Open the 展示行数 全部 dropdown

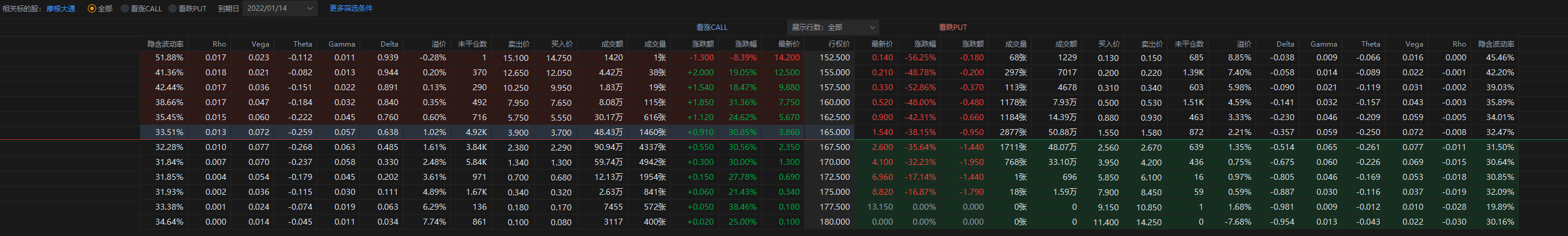[x=833, y=27]
